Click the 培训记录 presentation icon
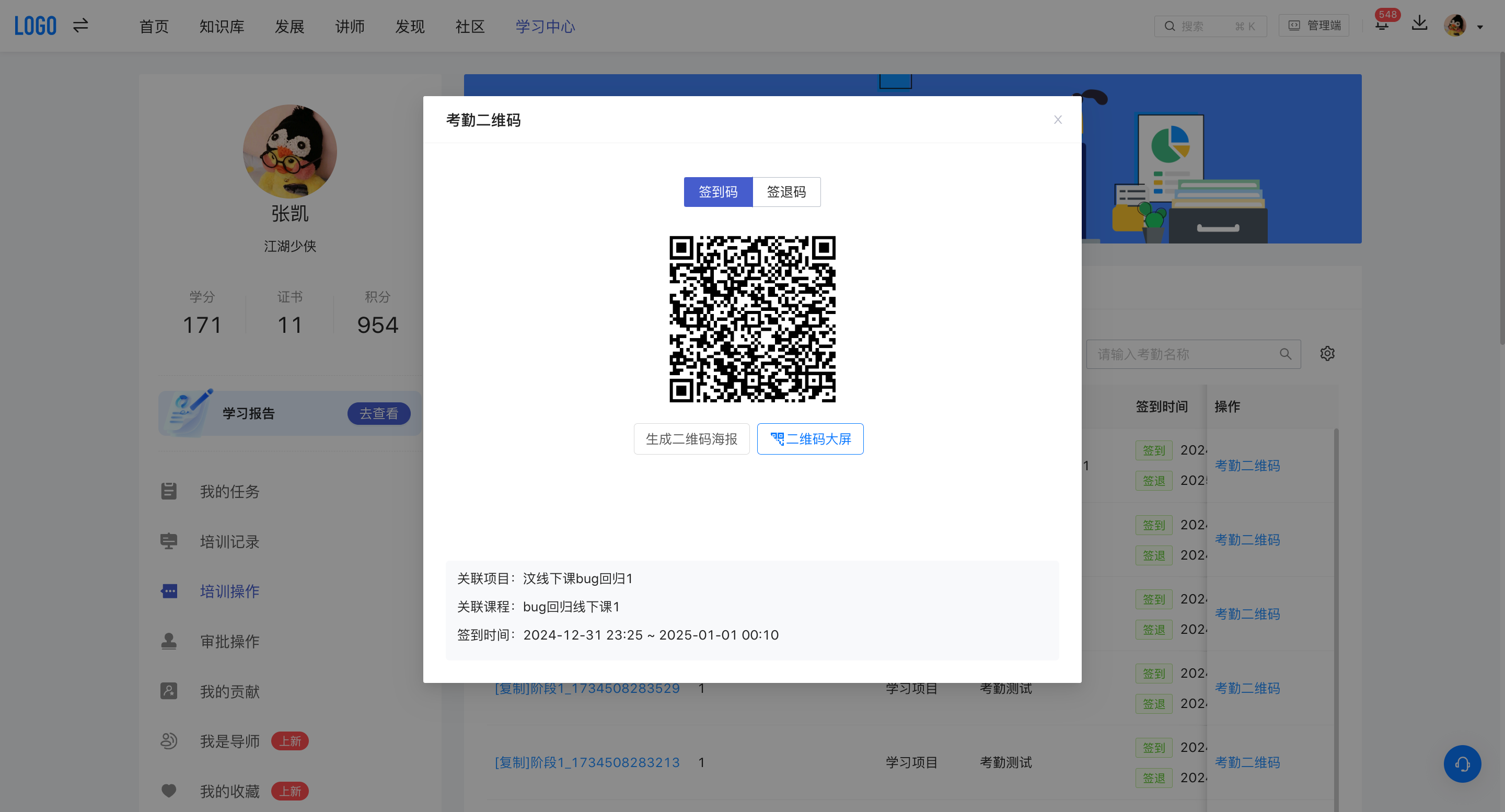1505x812 pixels. click(169, 541)
